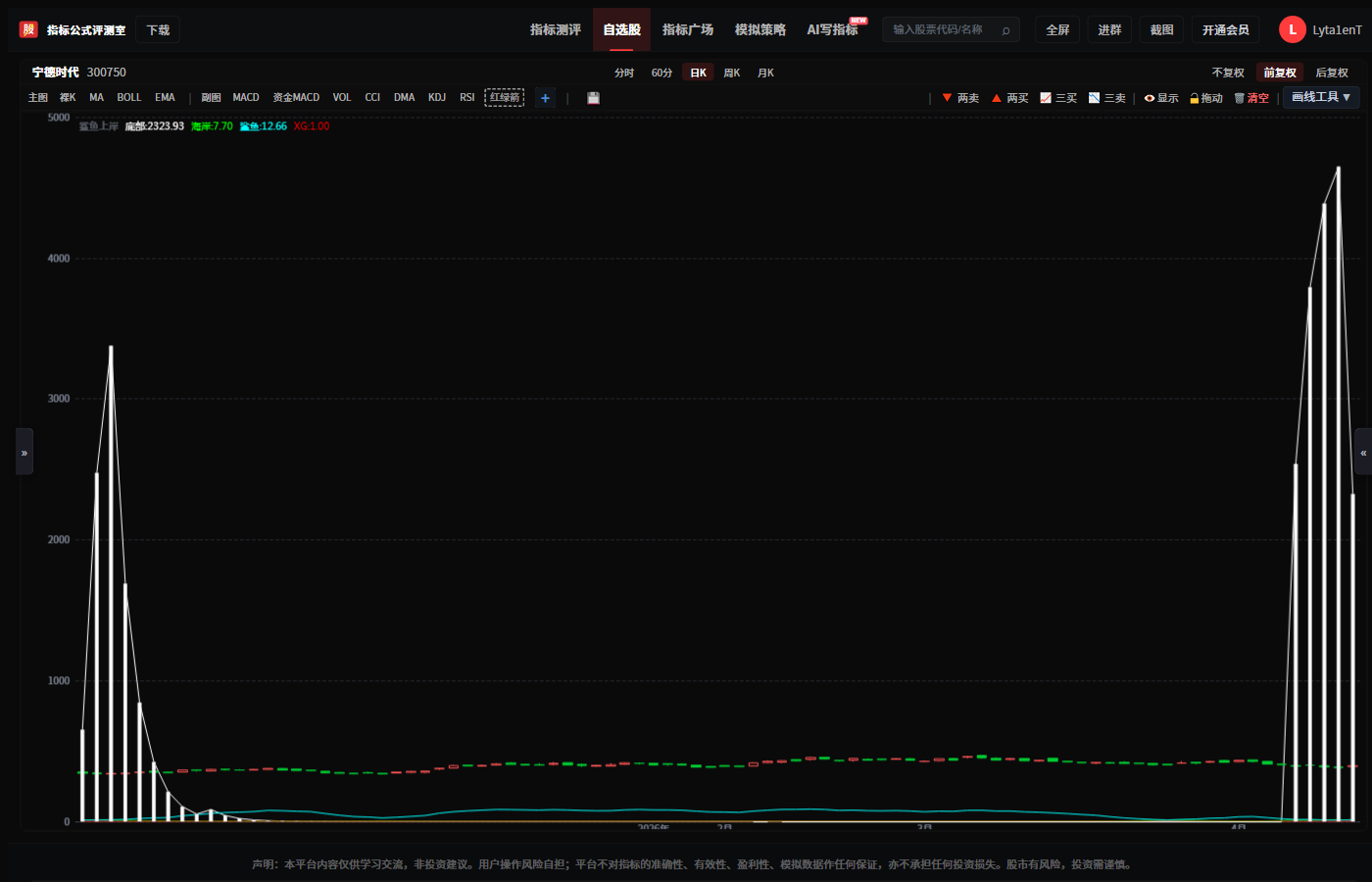Apply the MACD sub indicator

246,98
